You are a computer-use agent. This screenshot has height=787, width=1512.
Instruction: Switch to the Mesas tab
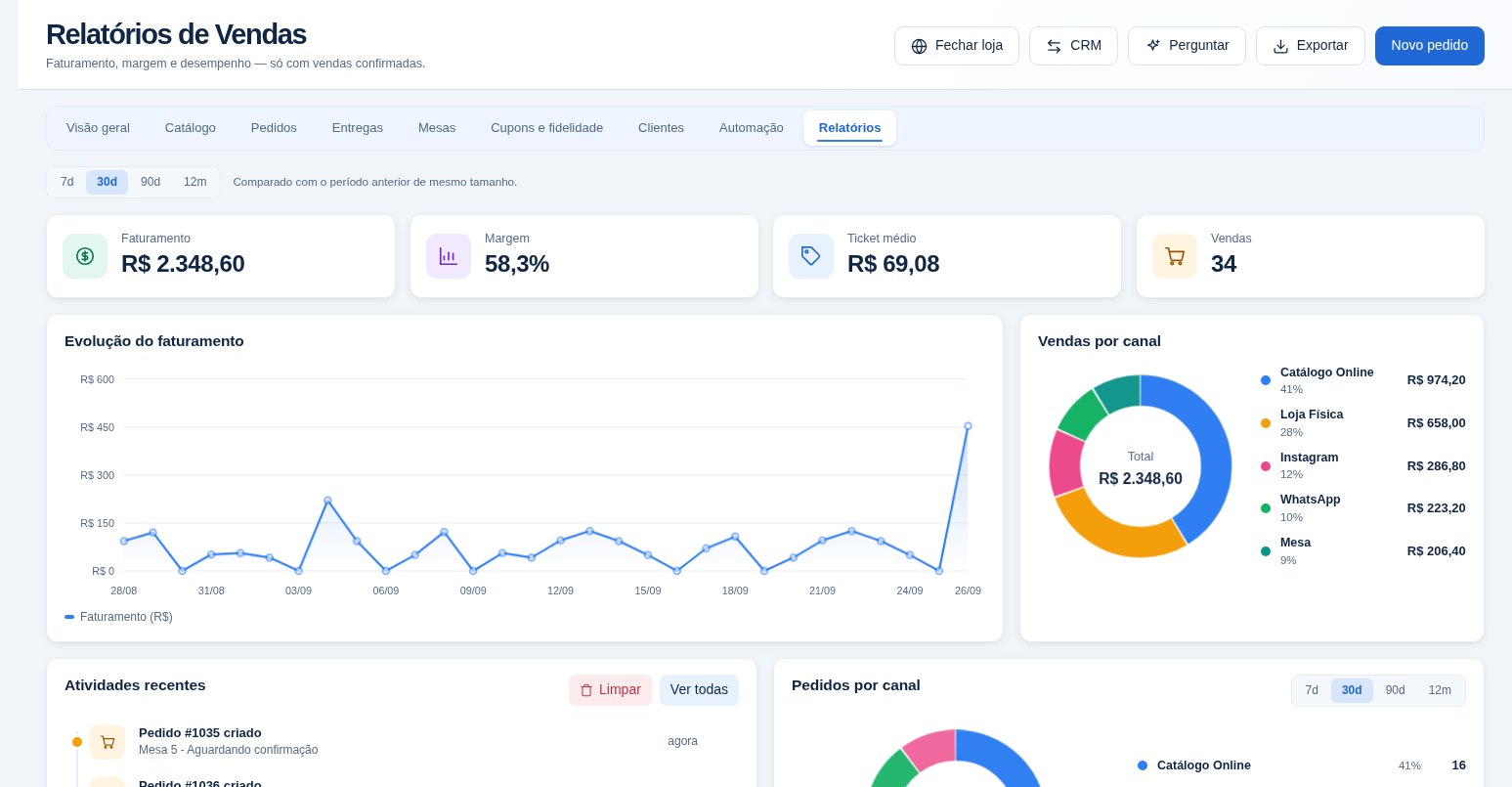tap(437, 128)
